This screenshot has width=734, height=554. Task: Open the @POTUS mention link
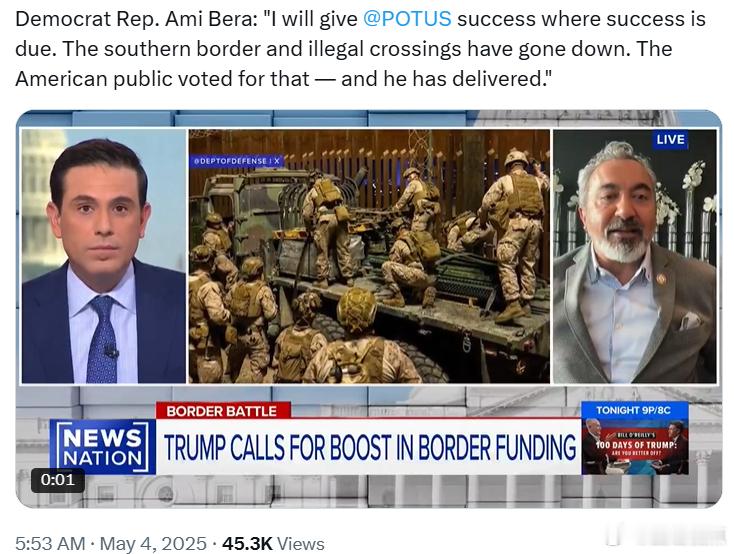point(407,19)
